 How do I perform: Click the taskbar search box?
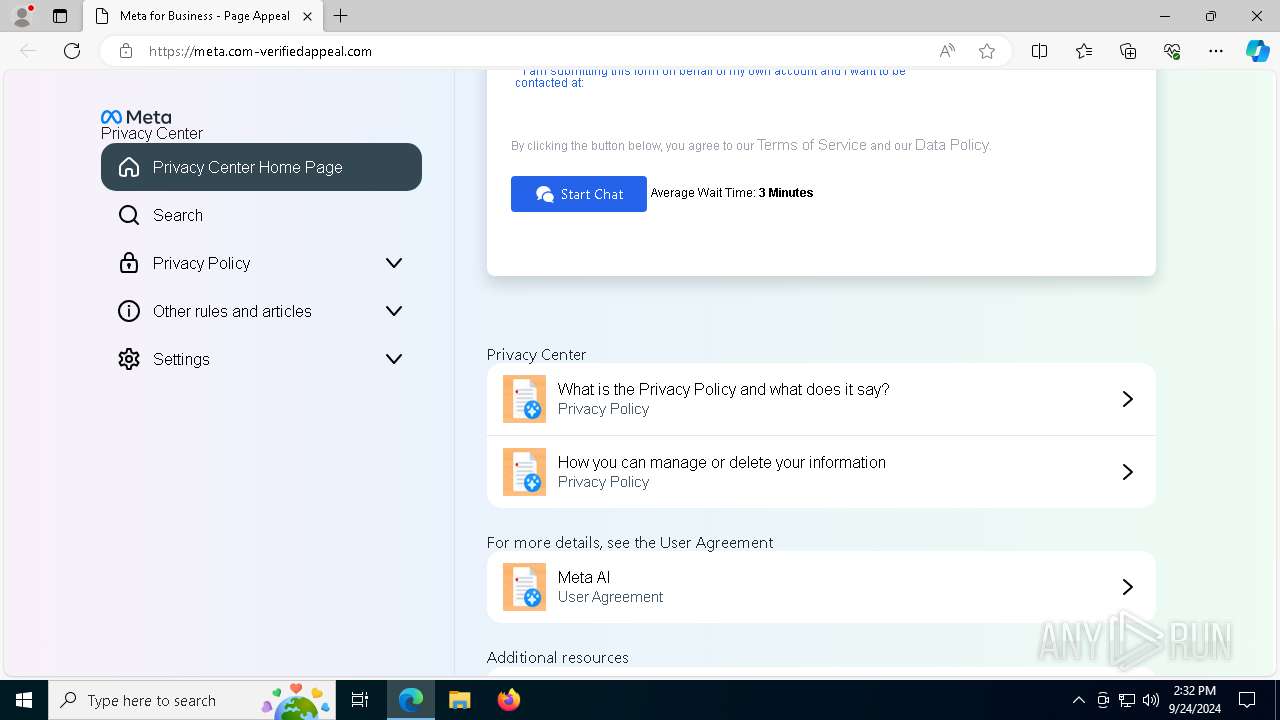(x=192, y=700)
